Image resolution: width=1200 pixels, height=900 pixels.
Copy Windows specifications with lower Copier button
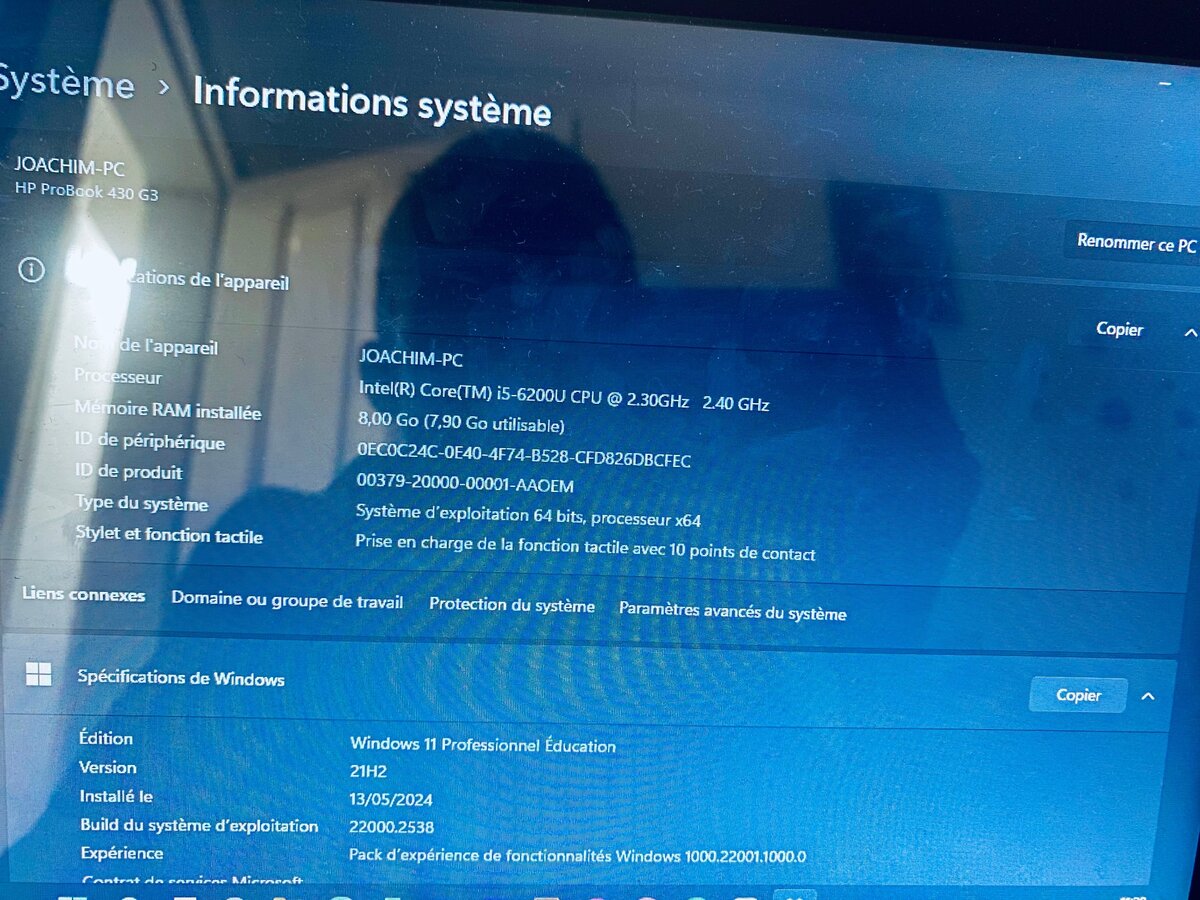click(x=1078, y=695)
